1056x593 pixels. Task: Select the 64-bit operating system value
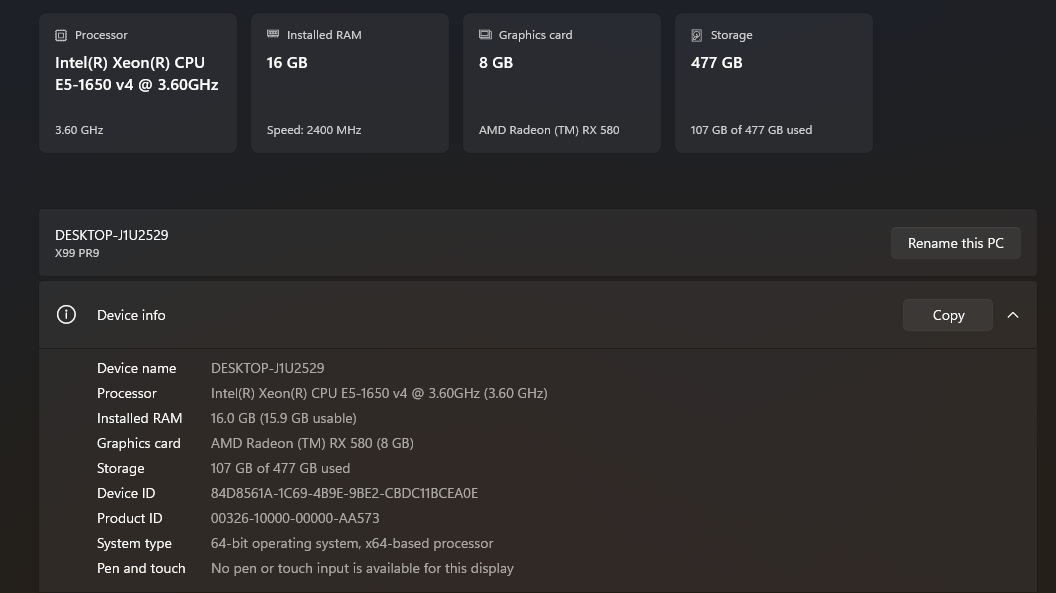coord(352,543)
